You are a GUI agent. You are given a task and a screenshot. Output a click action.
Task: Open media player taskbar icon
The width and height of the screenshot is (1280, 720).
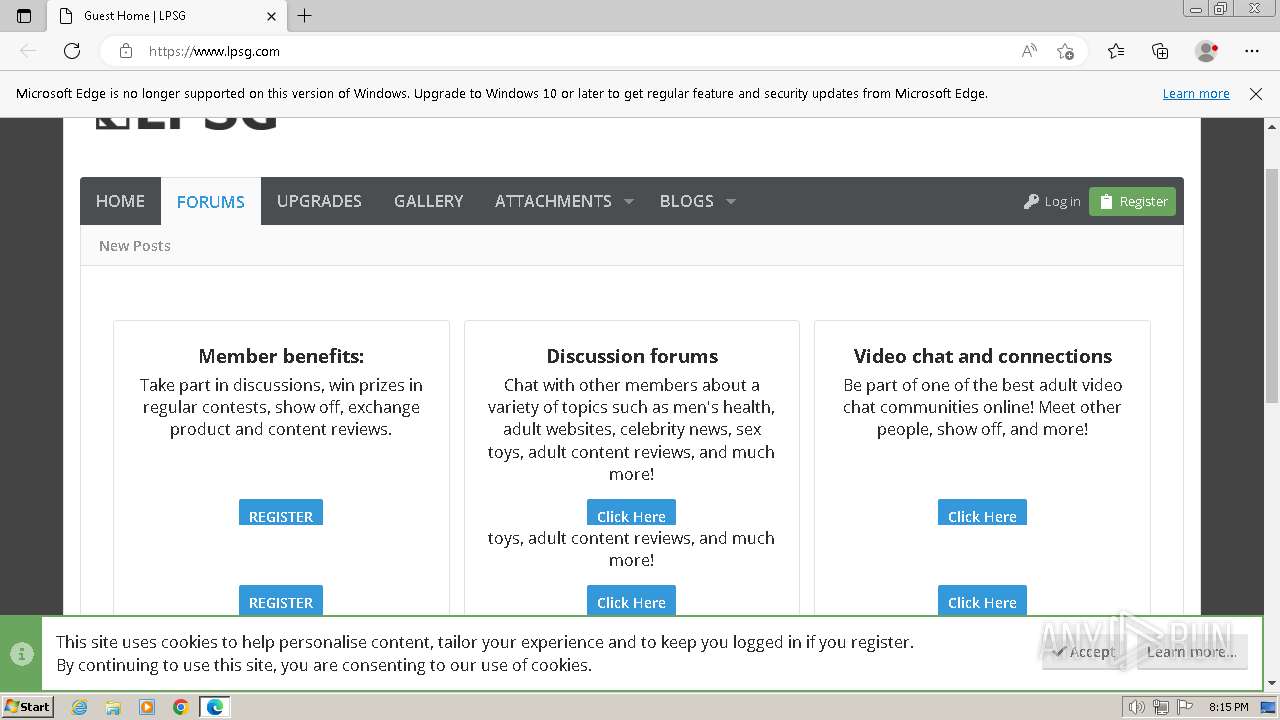pyautogui.click(x=147, y=707)
